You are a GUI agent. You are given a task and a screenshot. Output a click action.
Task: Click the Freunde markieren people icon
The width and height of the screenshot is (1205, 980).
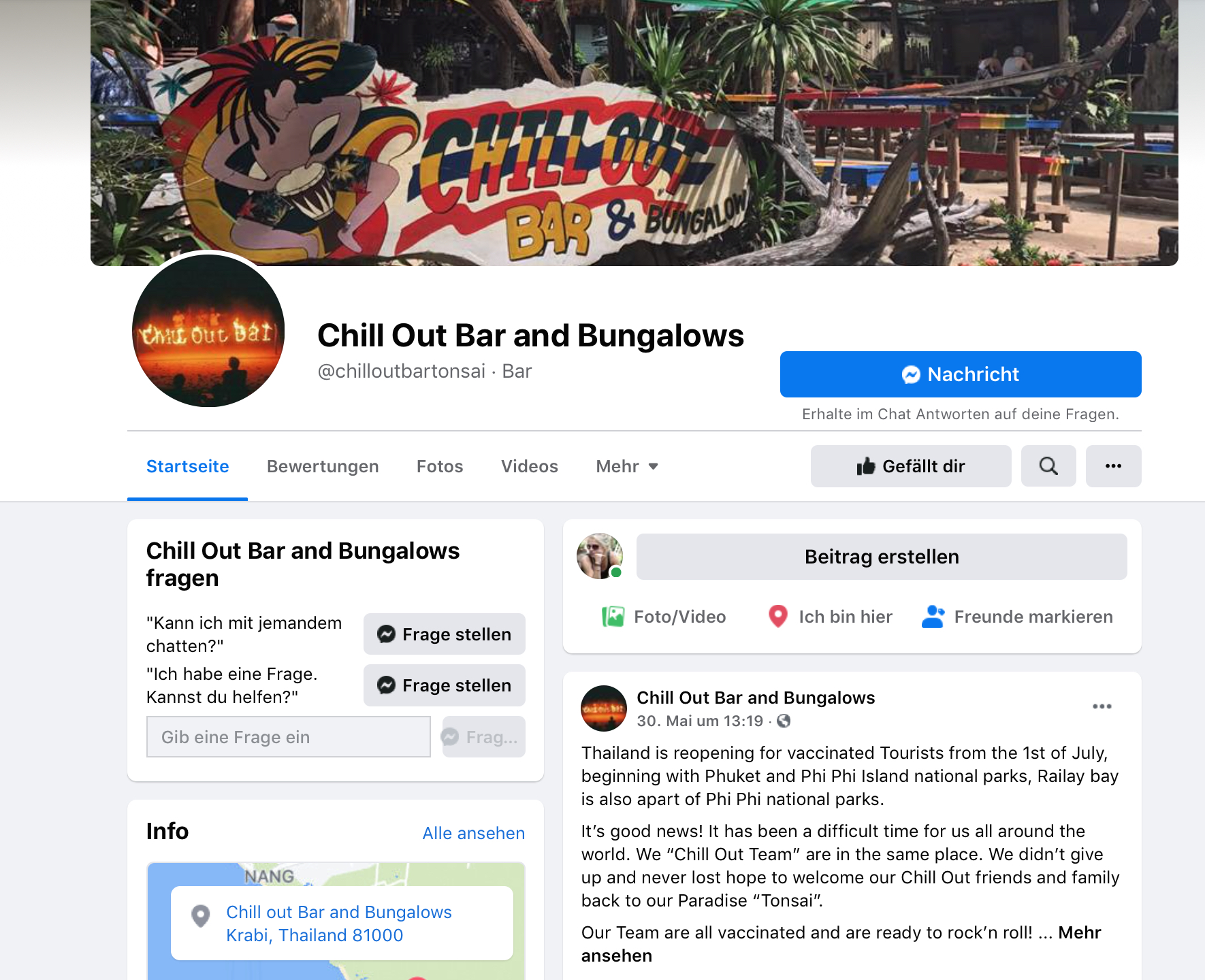pyautogui.click(x=933, y=617)
